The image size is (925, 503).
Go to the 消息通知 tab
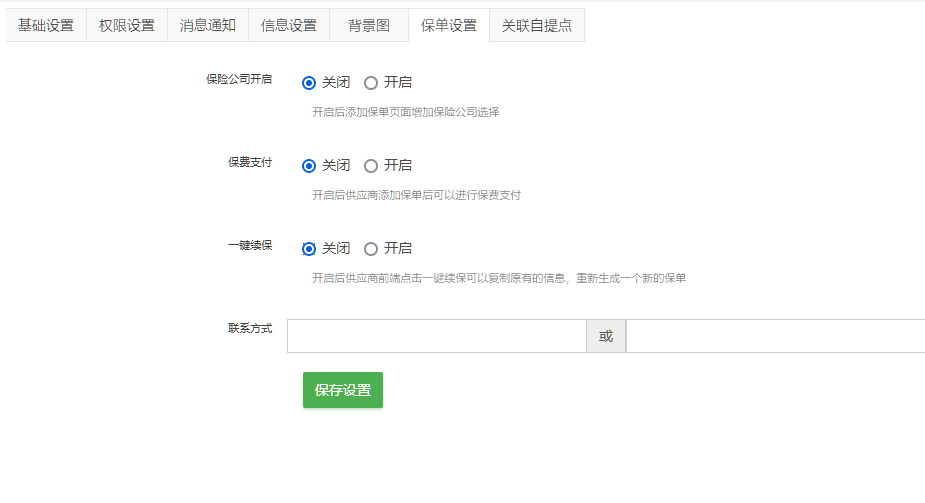208,25
